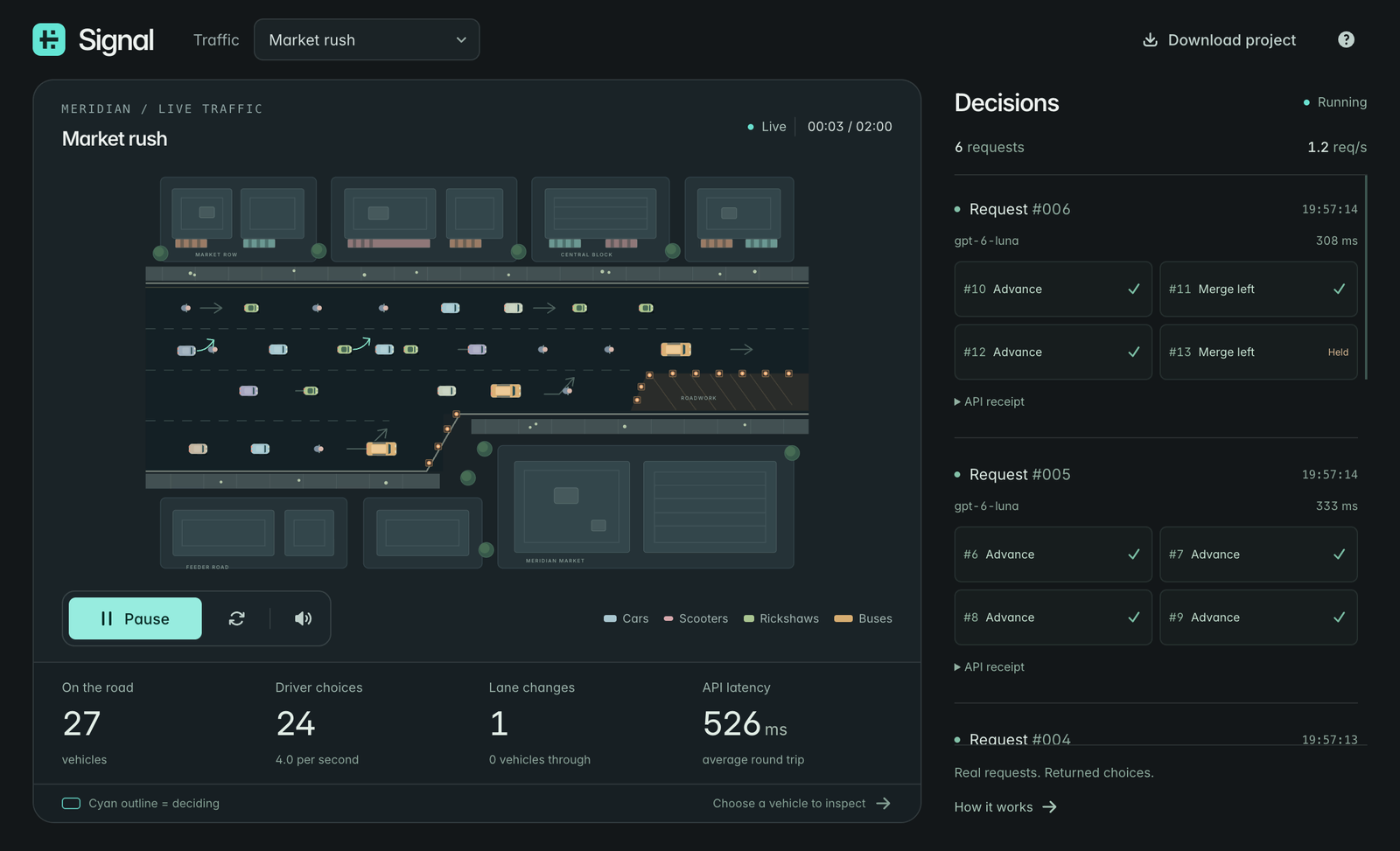Restart the simulation with the refresh icon
The image size is (1400, 851).
point(236,618)
